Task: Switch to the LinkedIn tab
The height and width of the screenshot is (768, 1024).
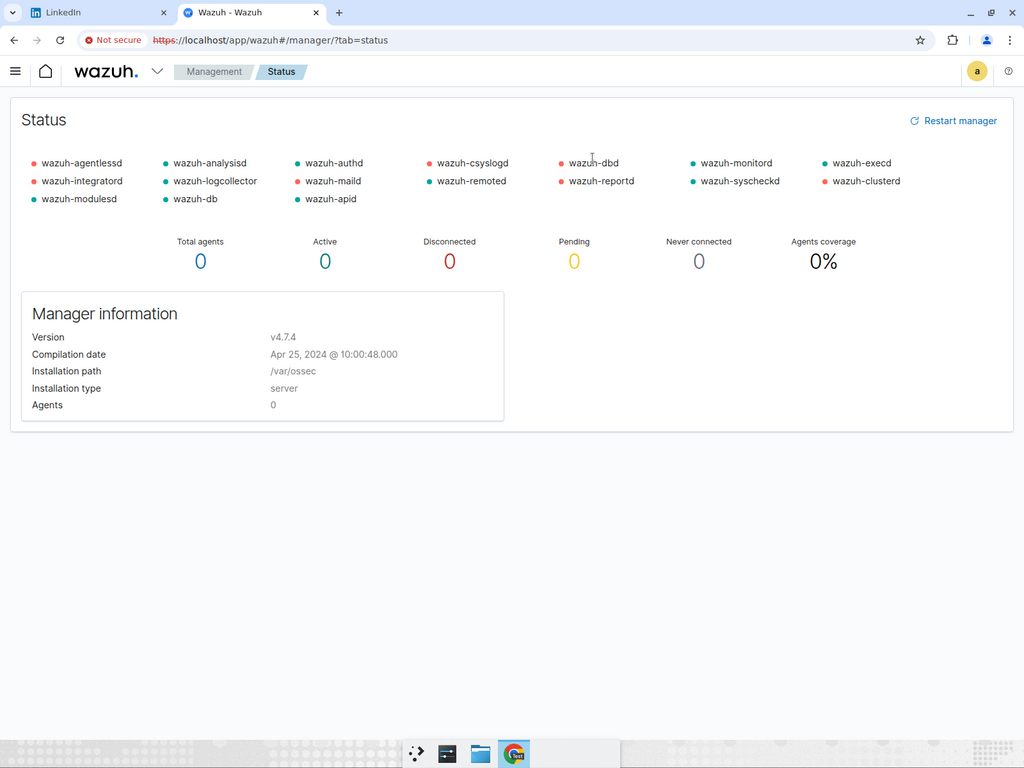Action: tap(98, 12)
